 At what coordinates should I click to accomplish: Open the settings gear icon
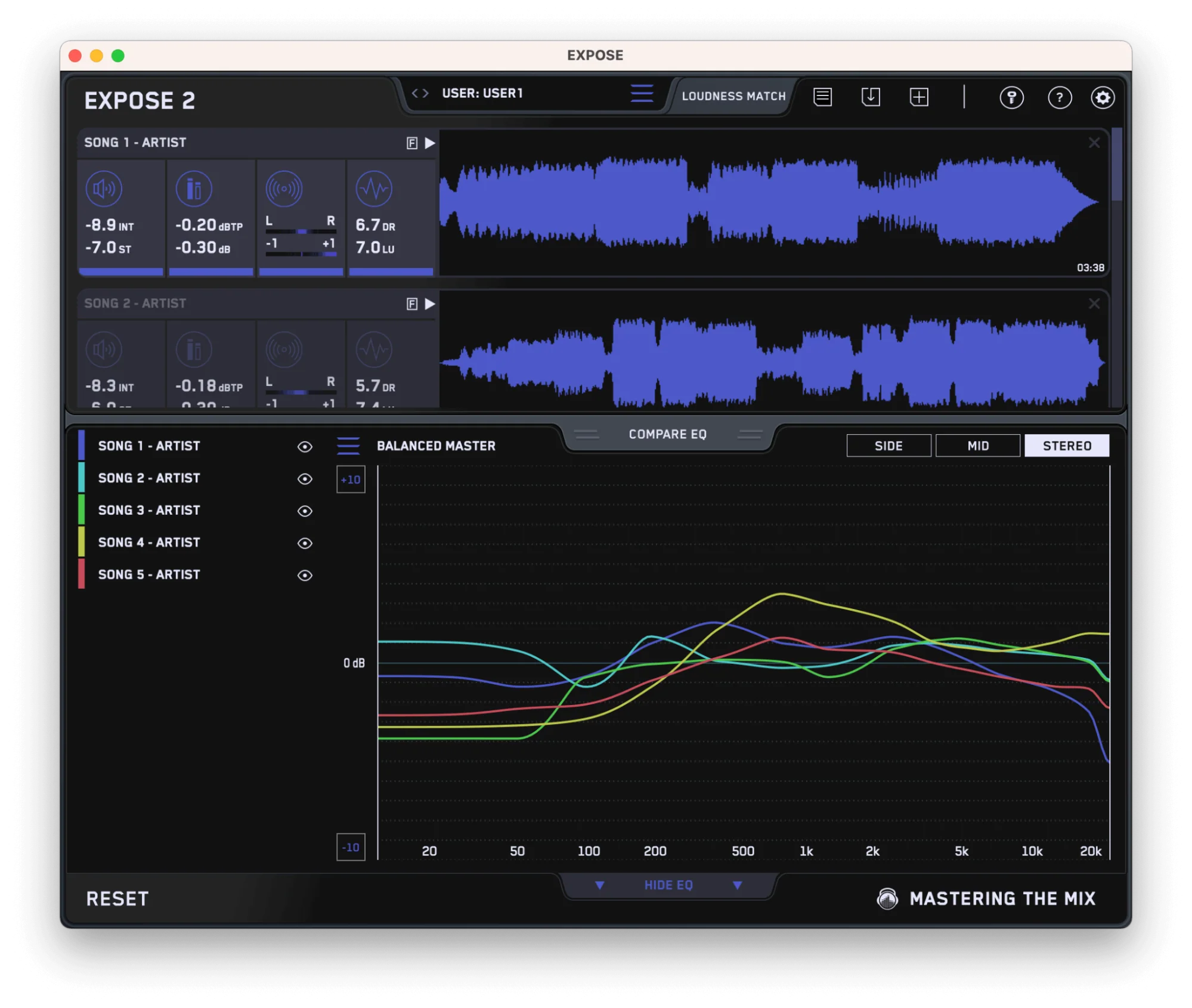[x=1103, y=97]
